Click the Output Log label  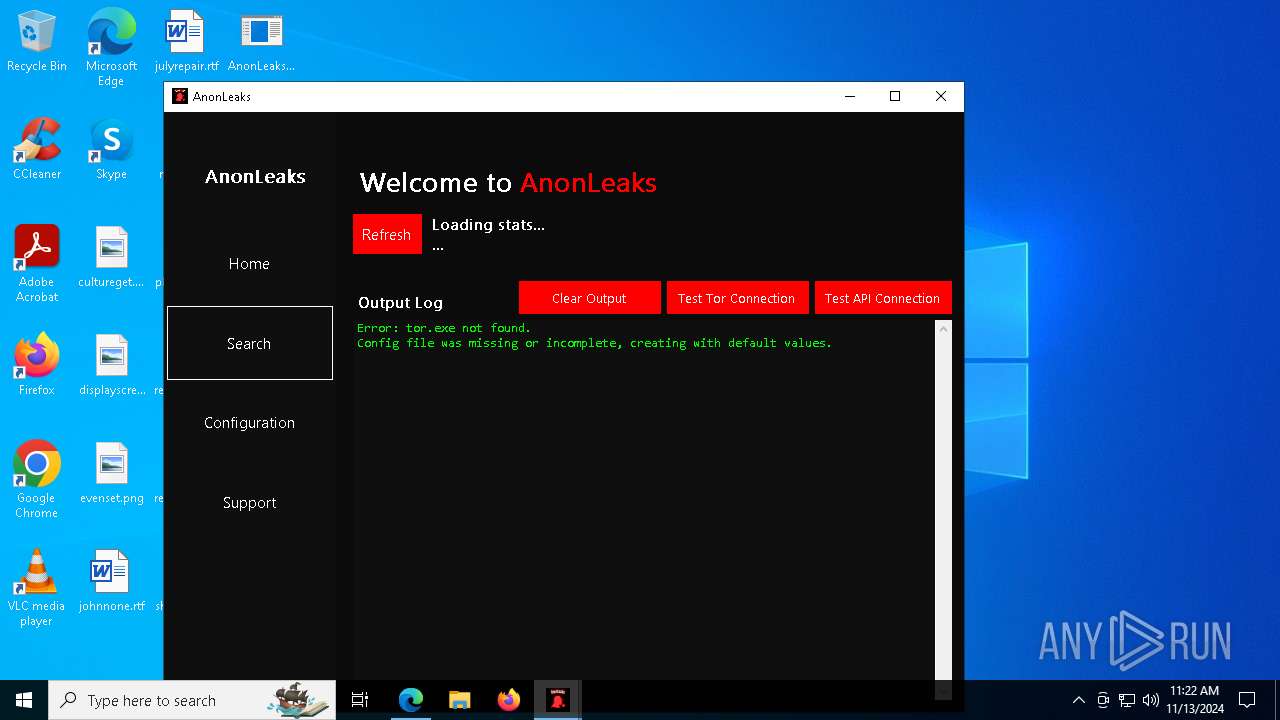[x=400, y=302]
